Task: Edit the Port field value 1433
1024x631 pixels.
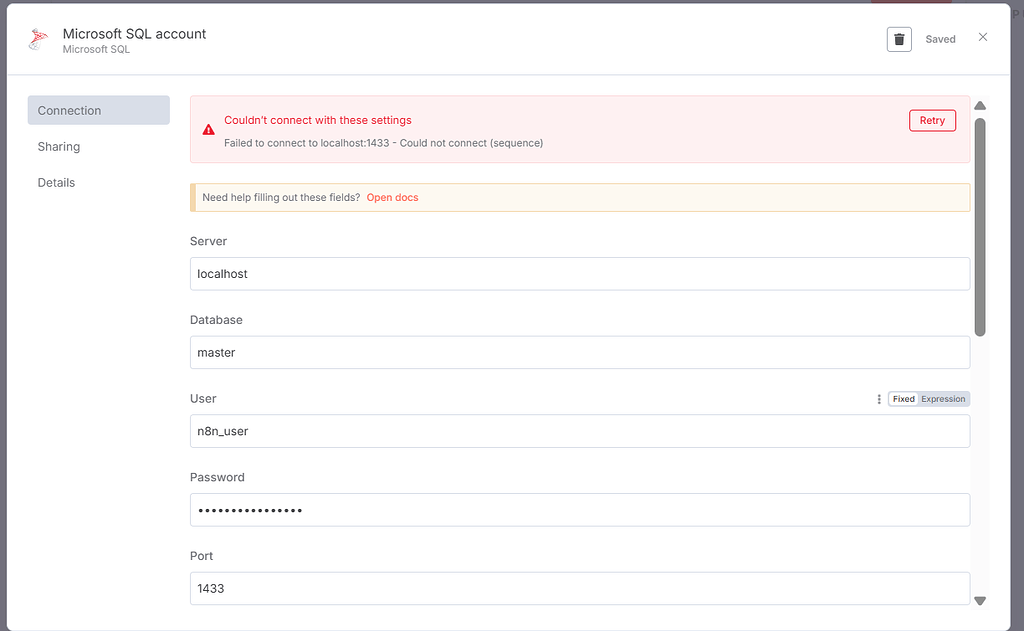Action: pyautogui.click(x=579, y=588)
